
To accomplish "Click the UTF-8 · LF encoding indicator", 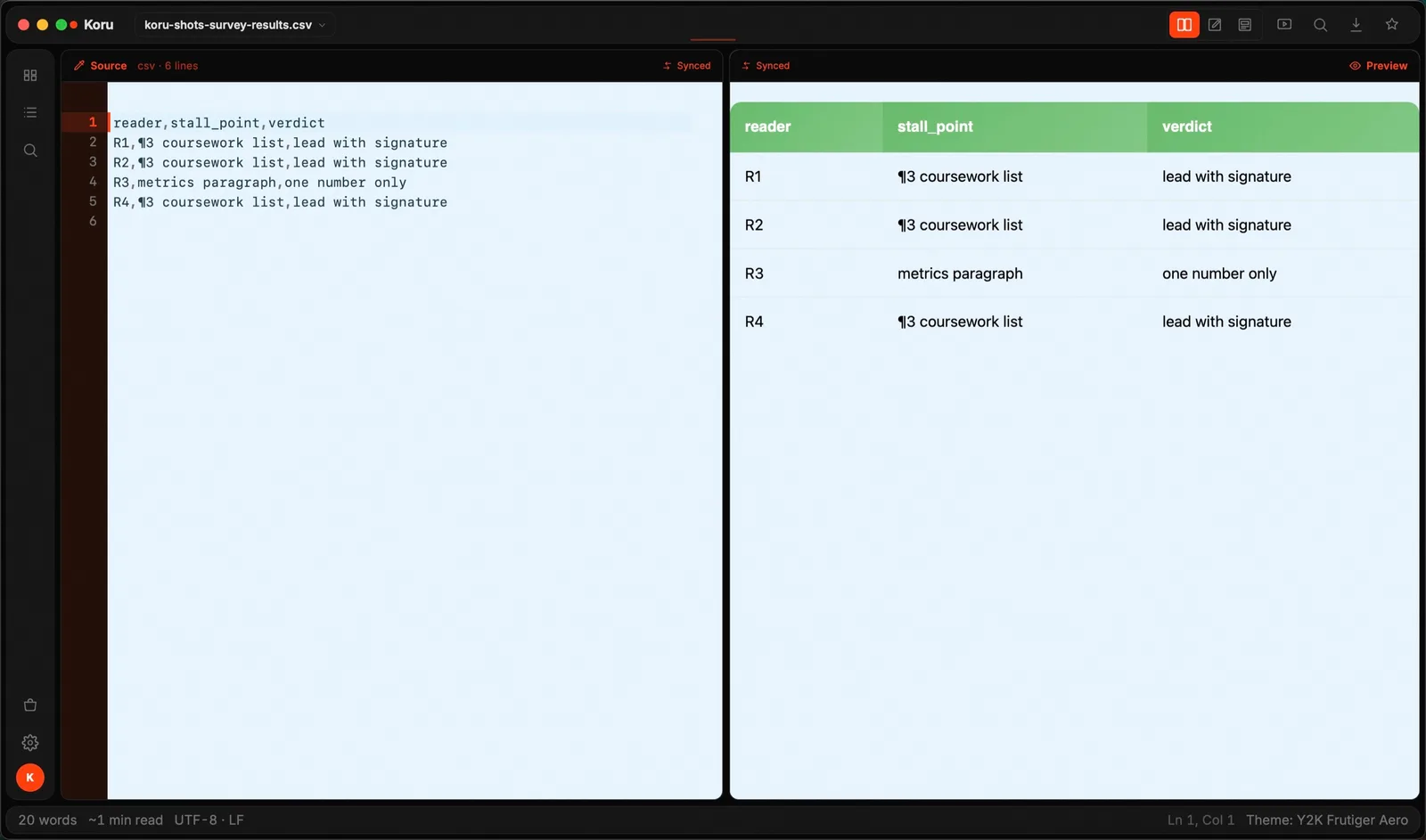I will 209,820.
